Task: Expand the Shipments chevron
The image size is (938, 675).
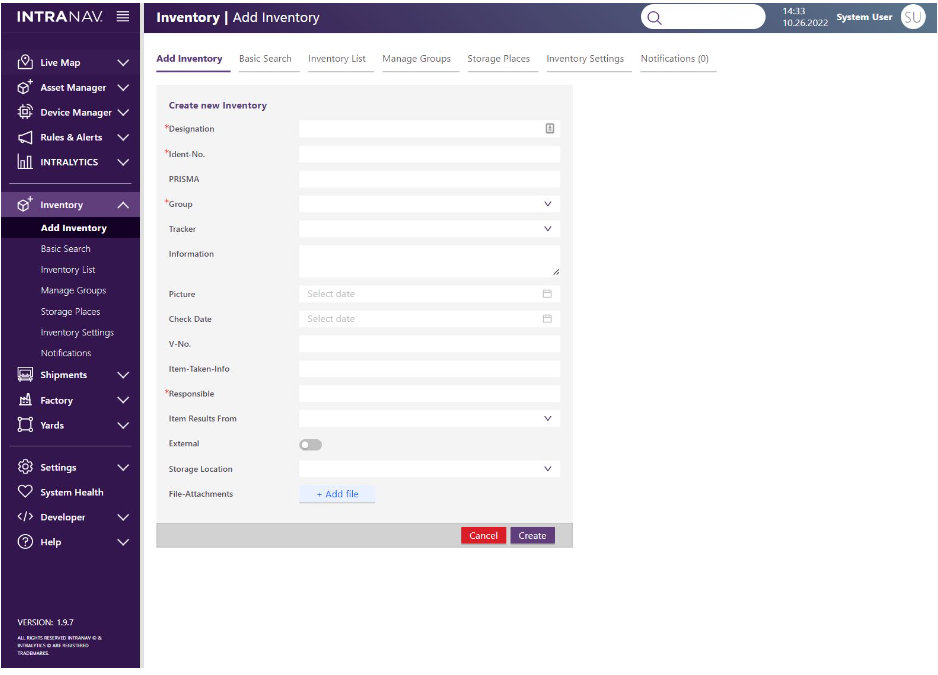Action: pos(123,375)
